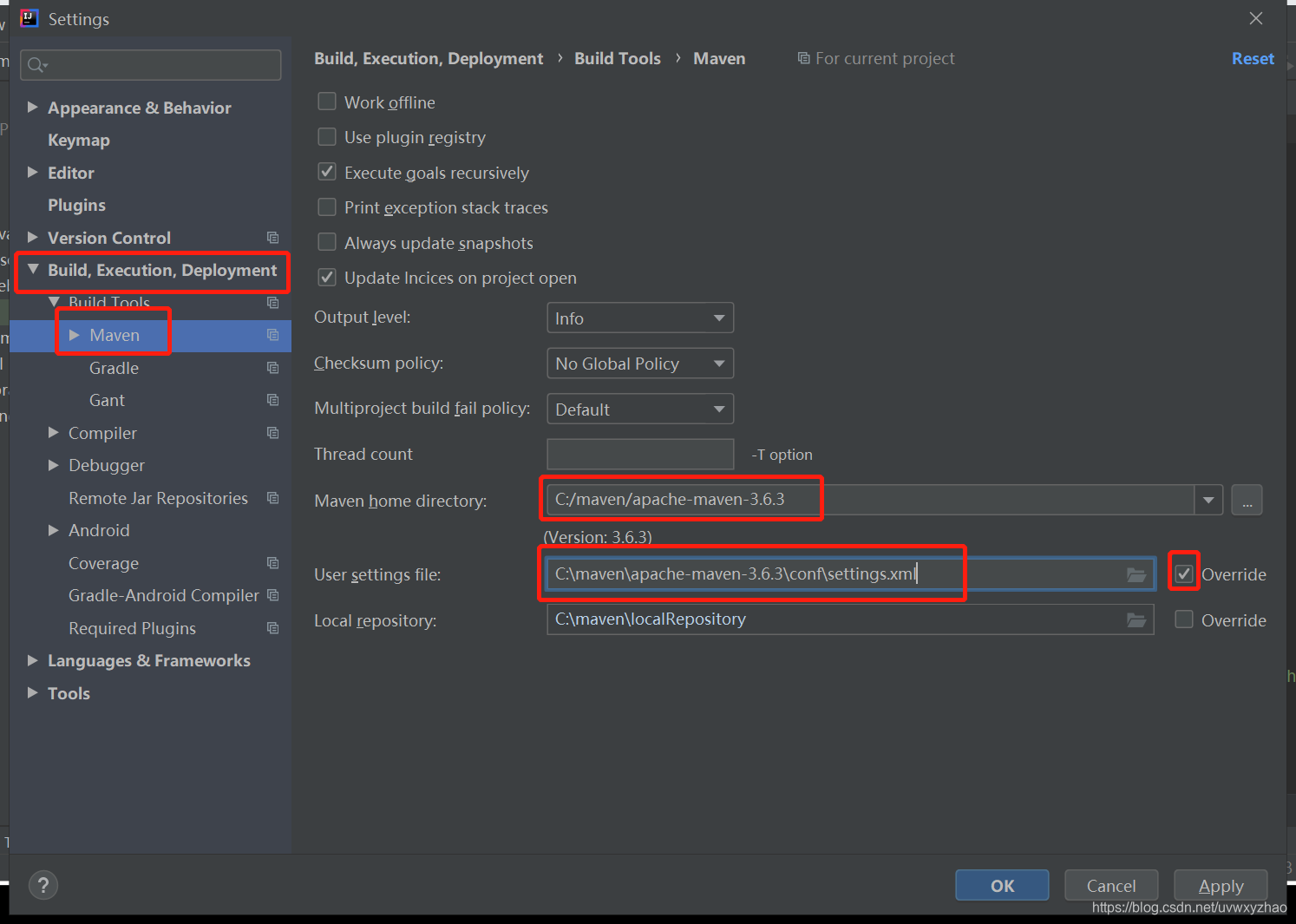The height and width of the screenshot is (924, 1296).
Task: Click the project-scope icon beside Gradle-Android Compiler
Action: tap(272, 595)
